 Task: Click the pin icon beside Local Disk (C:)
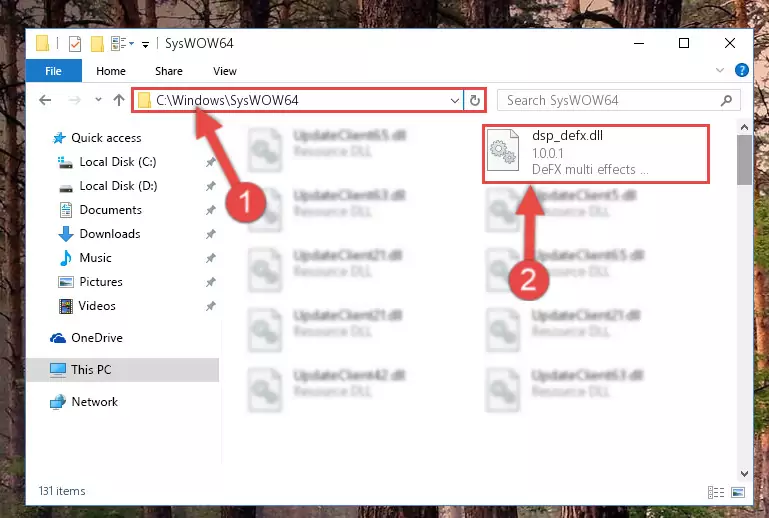[210, 162]
